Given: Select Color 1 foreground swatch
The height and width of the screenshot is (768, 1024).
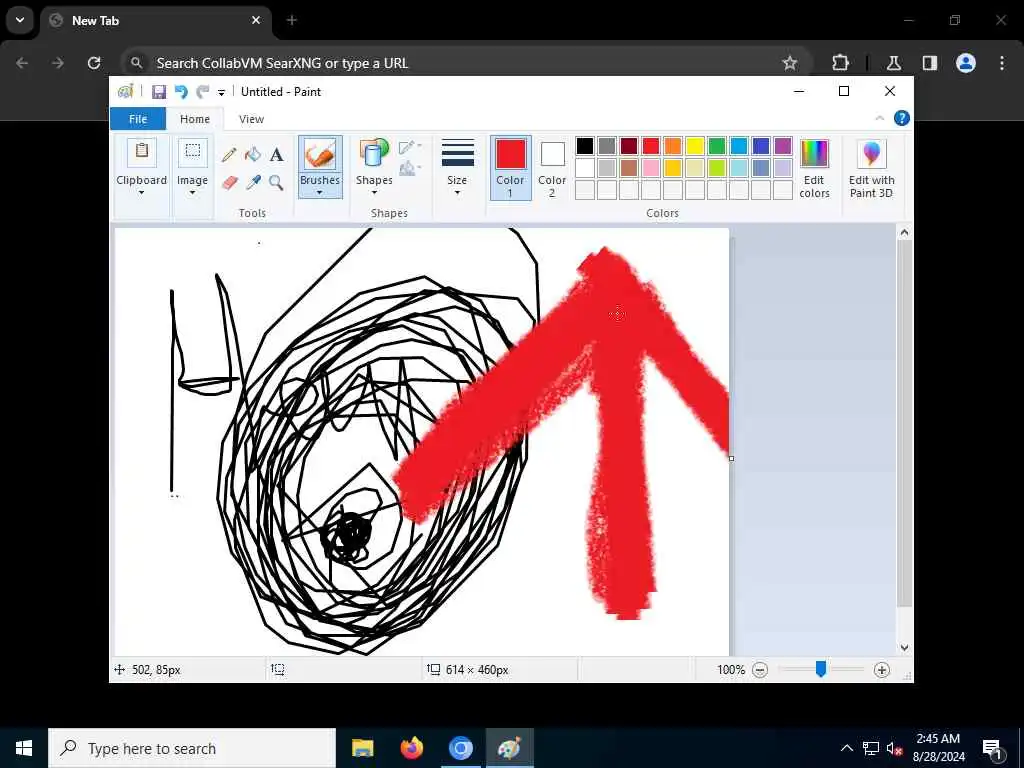Looking at the screenshot, I should (x=510, y=167).
